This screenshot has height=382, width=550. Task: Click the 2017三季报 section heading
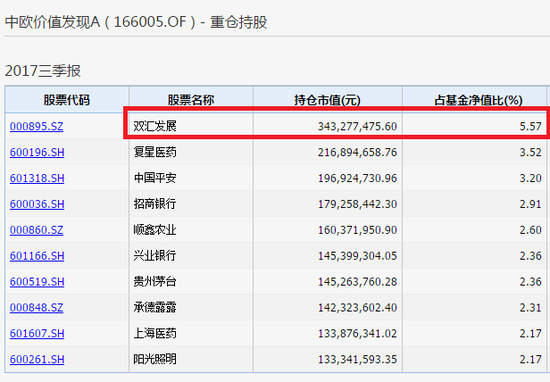coord(43,71)
